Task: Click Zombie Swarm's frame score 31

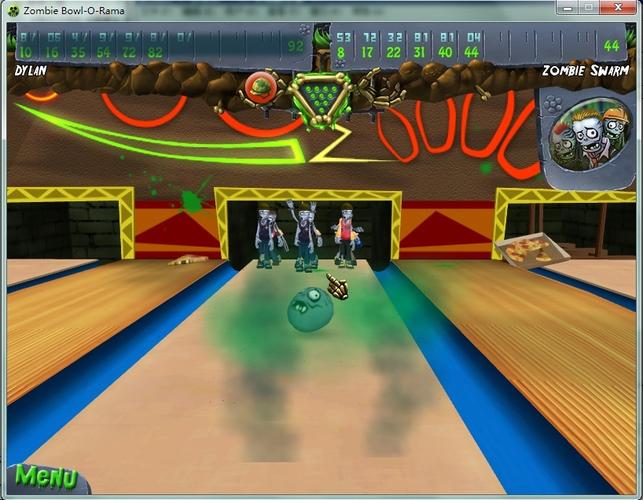Action: 419,53
